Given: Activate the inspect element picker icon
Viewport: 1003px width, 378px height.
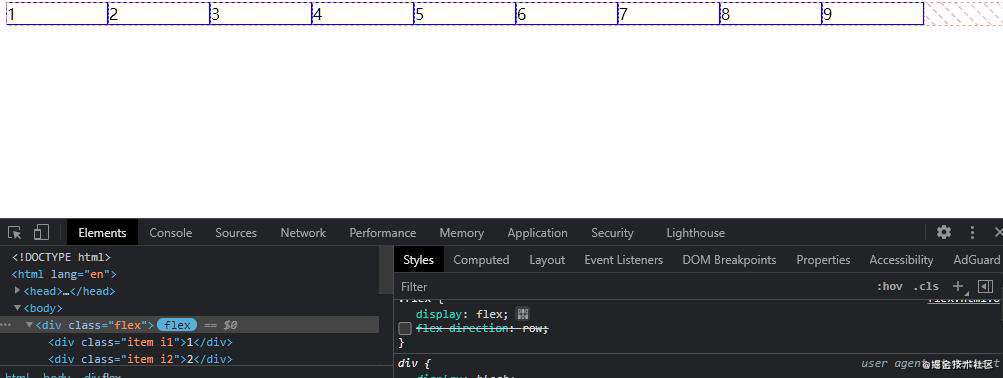Looking at the screenshot, I should [15, 232].
